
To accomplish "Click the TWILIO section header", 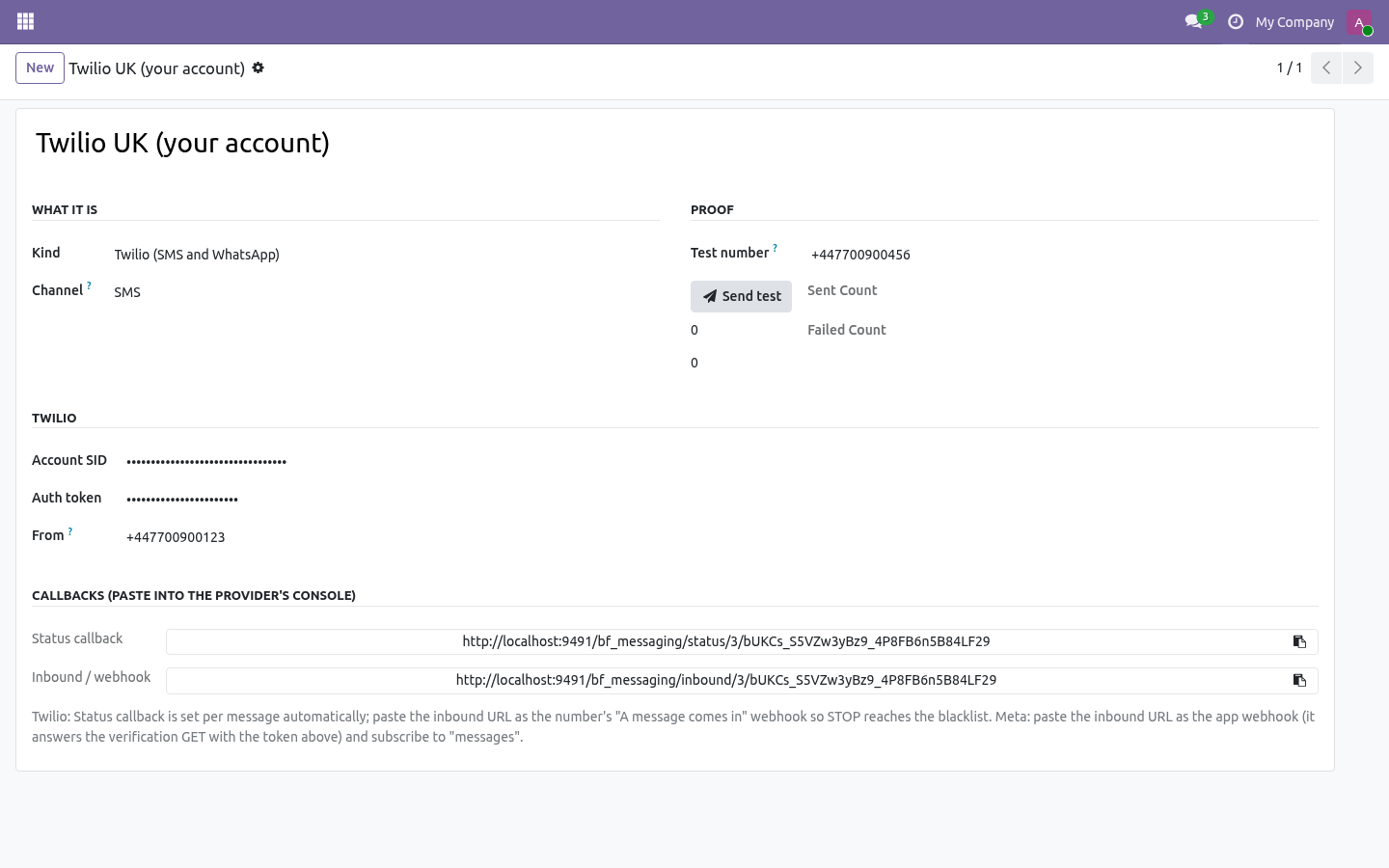I will click(54, 418).
